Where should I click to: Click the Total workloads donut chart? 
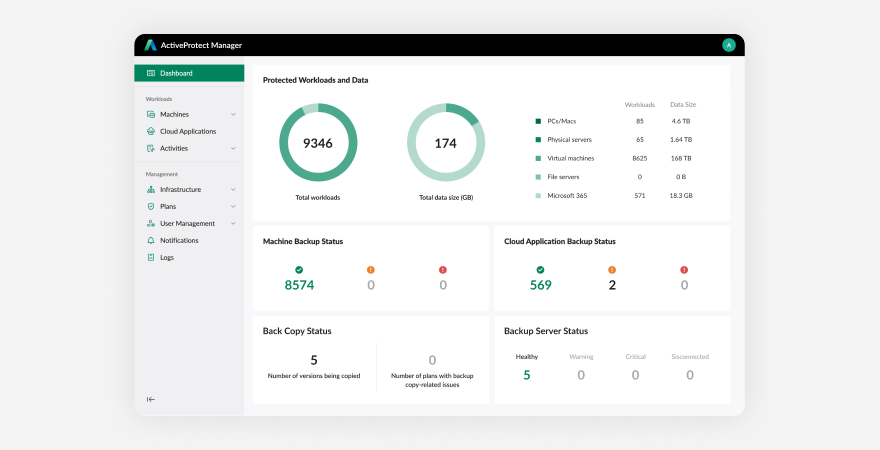coord(318,143)
